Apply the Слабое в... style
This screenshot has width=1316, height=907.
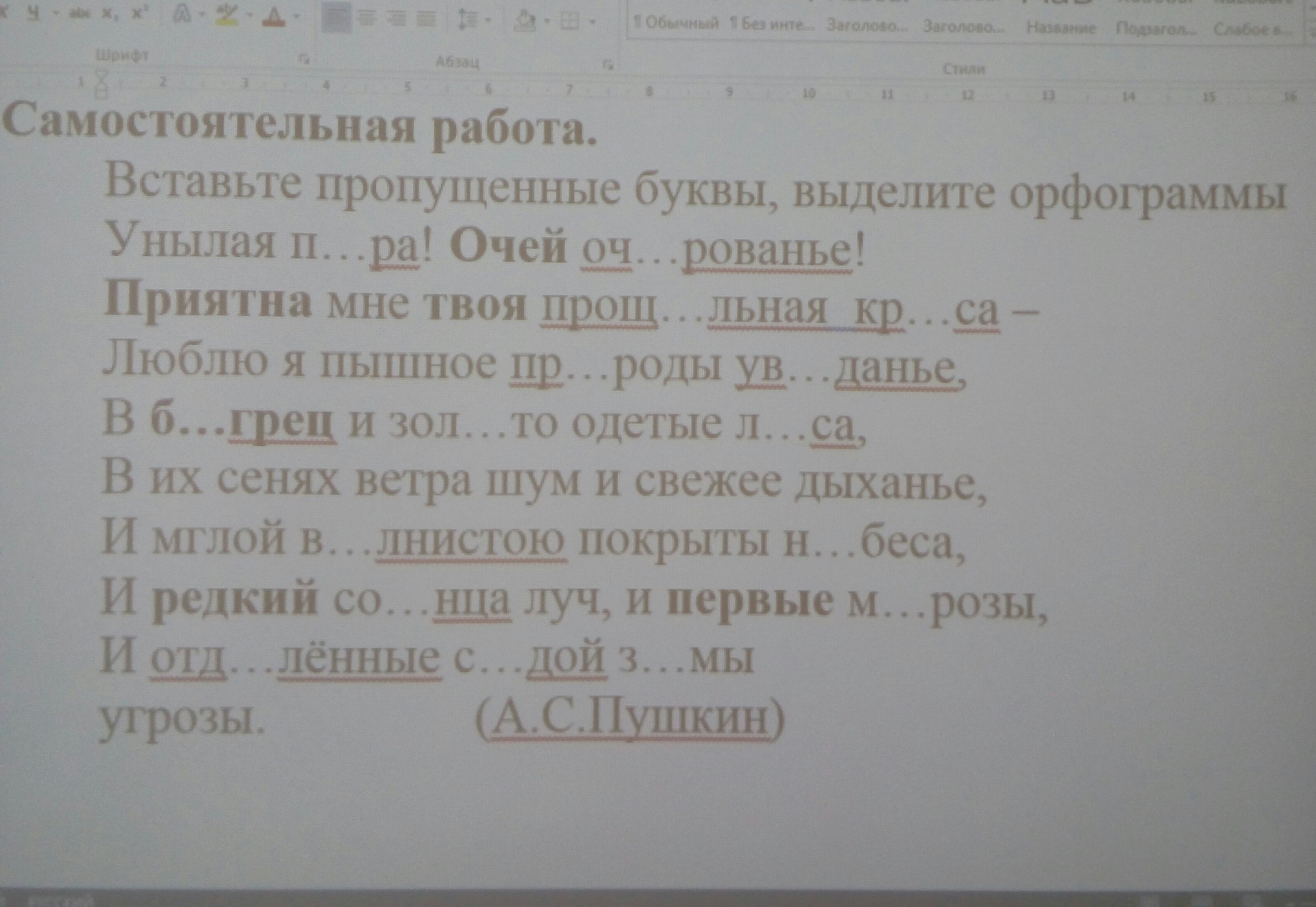(x=1252, y=29)
